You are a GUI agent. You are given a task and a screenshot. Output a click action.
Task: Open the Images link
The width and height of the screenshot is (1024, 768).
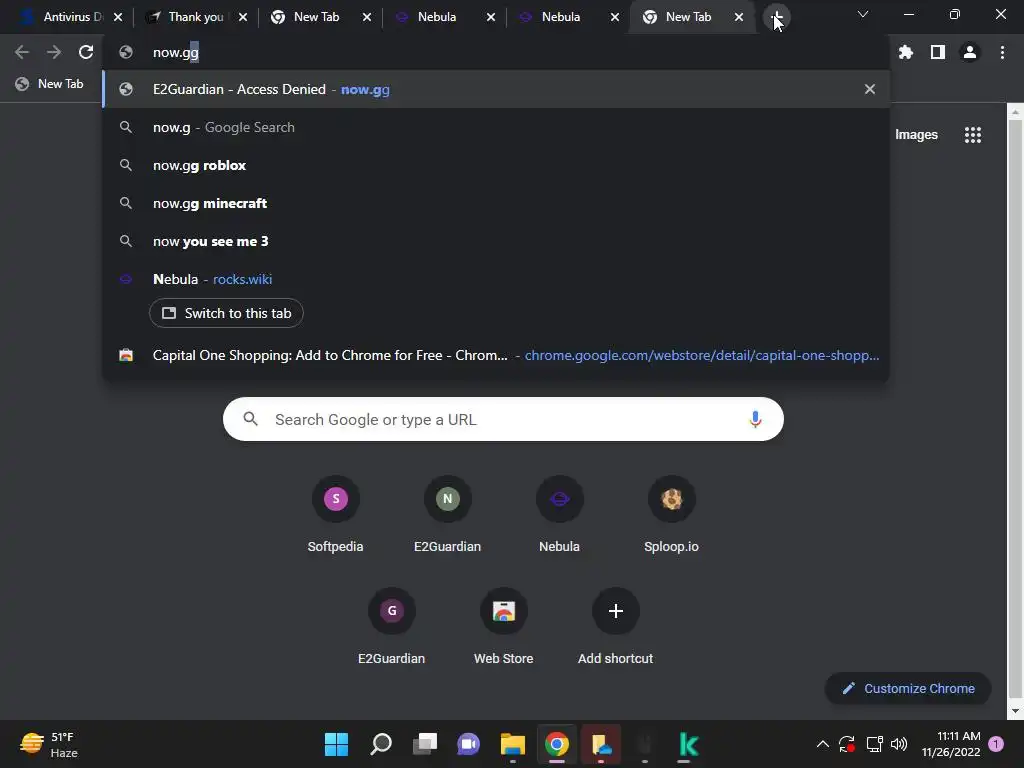click(916, 135)
